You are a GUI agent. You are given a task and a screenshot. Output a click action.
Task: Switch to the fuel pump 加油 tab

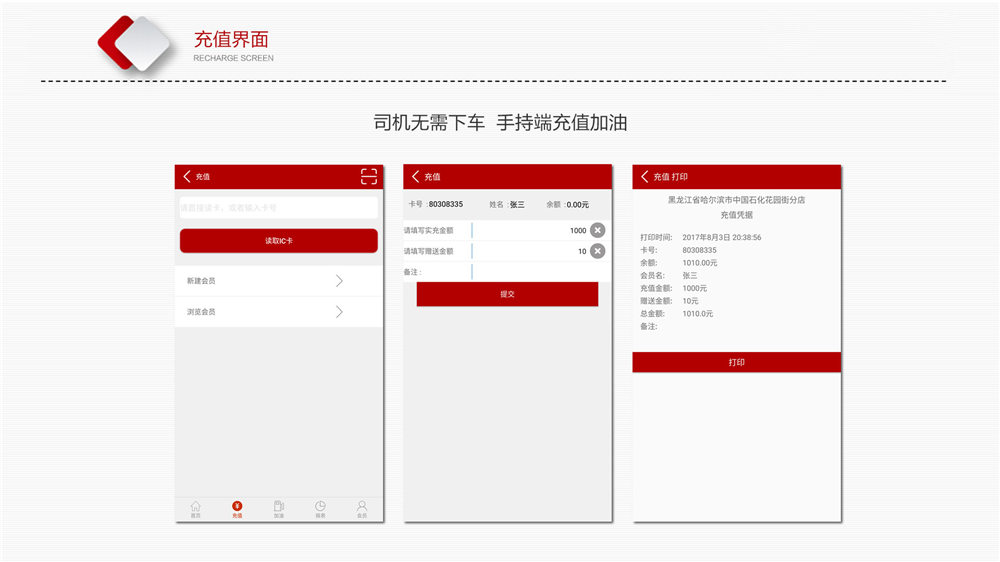(279, 509)
